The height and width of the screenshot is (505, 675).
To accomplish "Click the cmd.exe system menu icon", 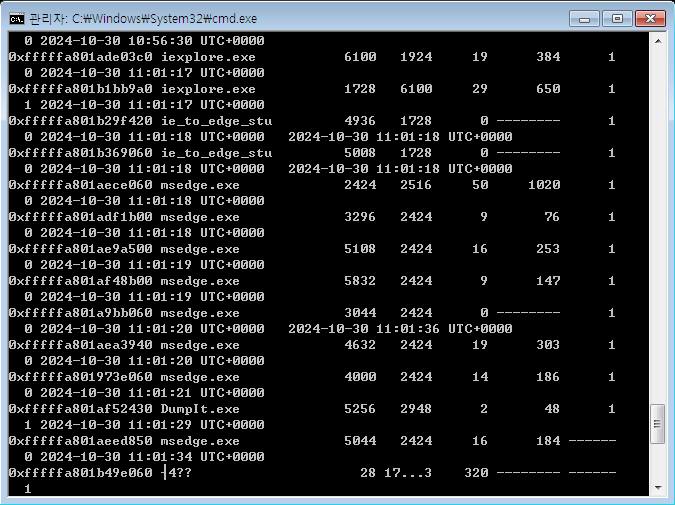I will coord(17,19).
